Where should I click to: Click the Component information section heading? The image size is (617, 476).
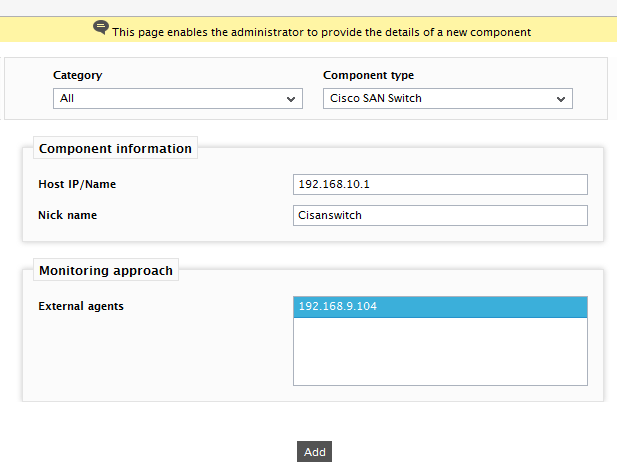(115, 148)
